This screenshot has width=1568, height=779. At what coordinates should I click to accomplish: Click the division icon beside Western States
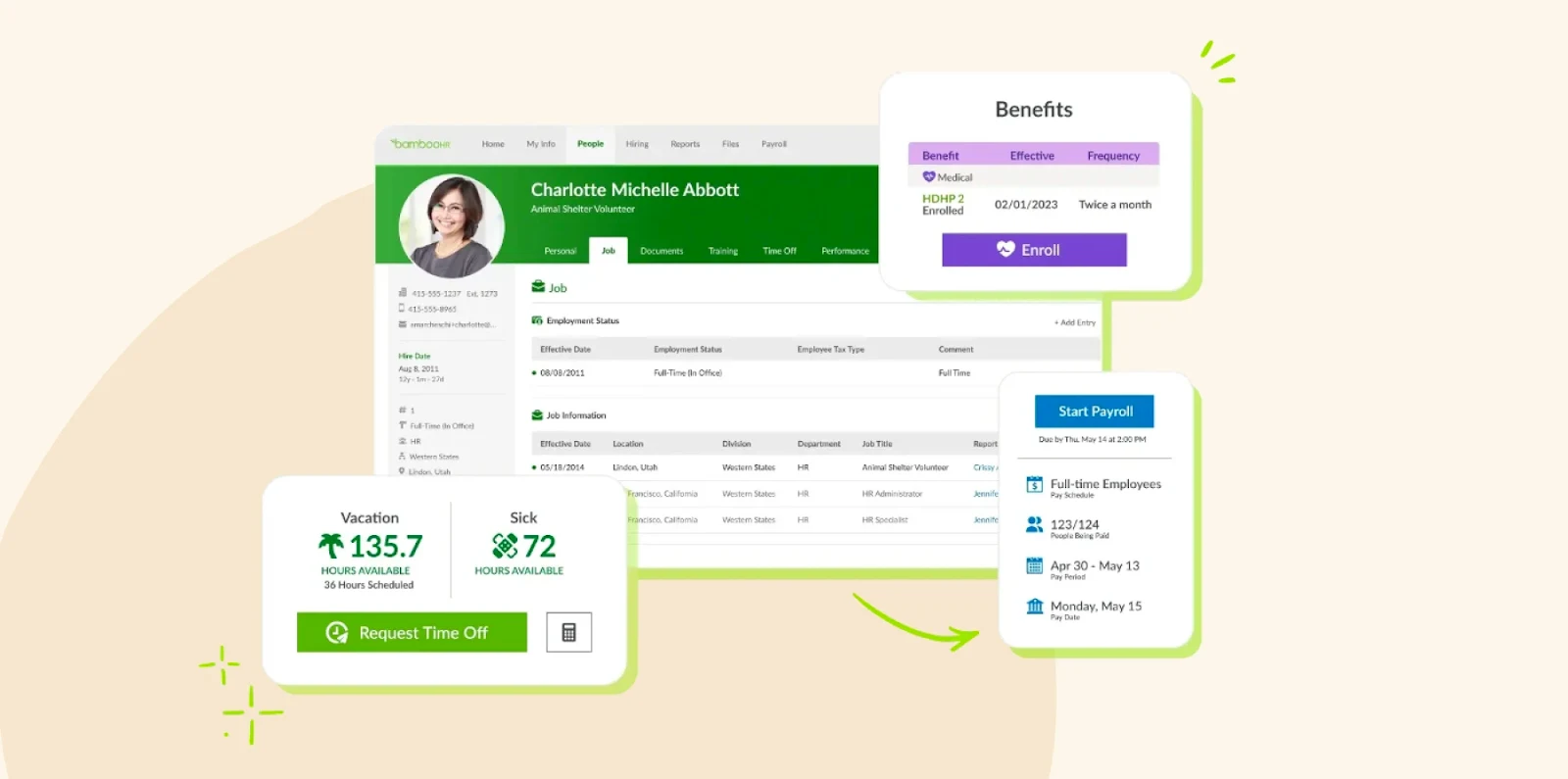click(x=403, y=457)
